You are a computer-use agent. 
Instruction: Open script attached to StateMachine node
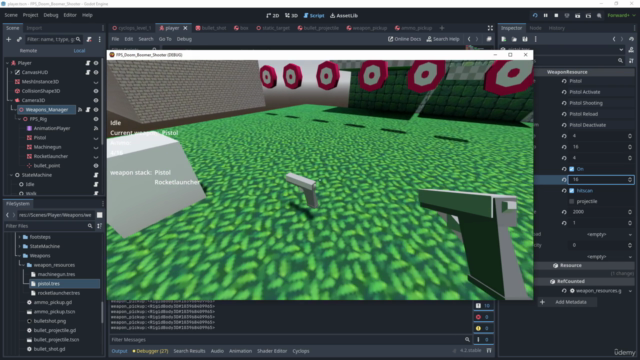coord(96,175)
